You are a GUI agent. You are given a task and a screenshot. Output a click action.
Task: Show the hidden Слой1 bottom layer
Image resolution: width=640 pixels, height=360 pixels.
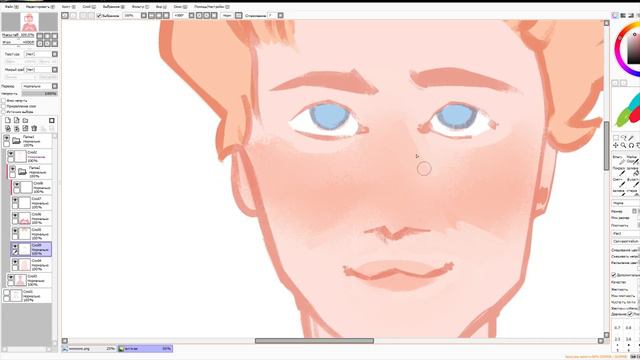tap(7, 293)
